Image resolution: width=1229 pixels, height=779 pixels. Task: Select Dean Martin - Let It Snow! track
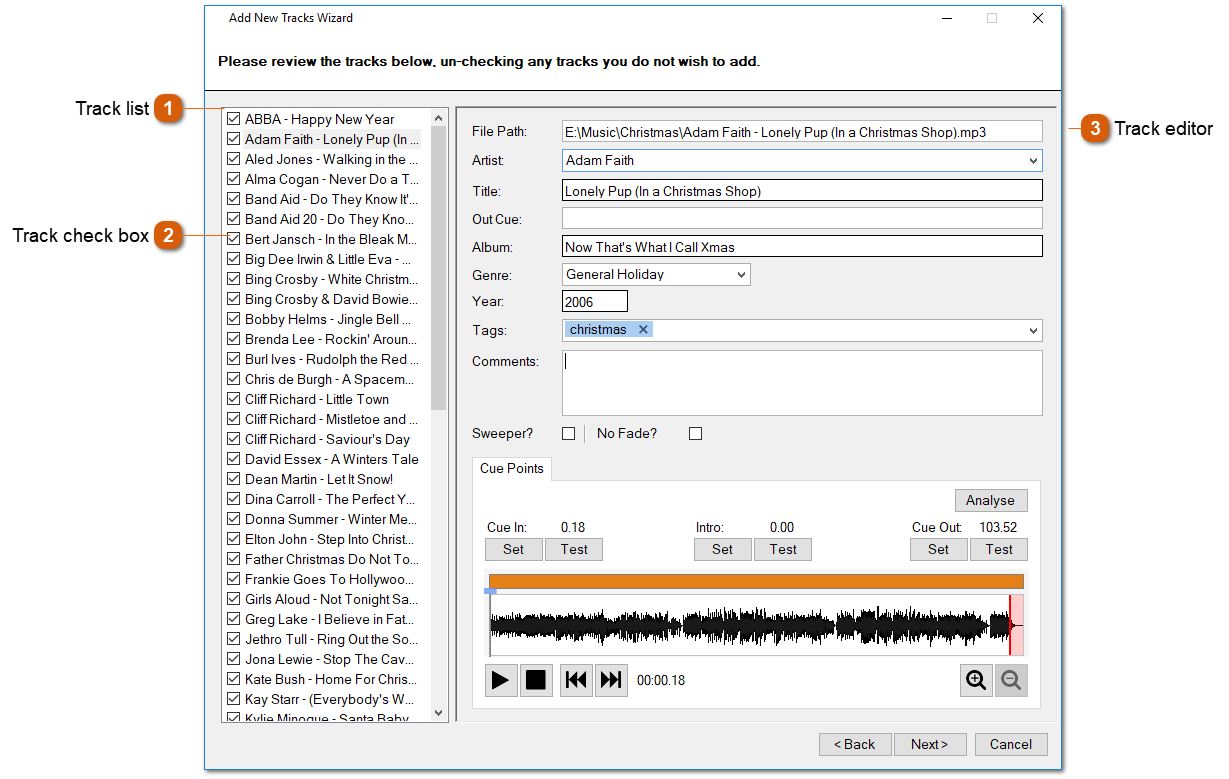tap(319, 479)
